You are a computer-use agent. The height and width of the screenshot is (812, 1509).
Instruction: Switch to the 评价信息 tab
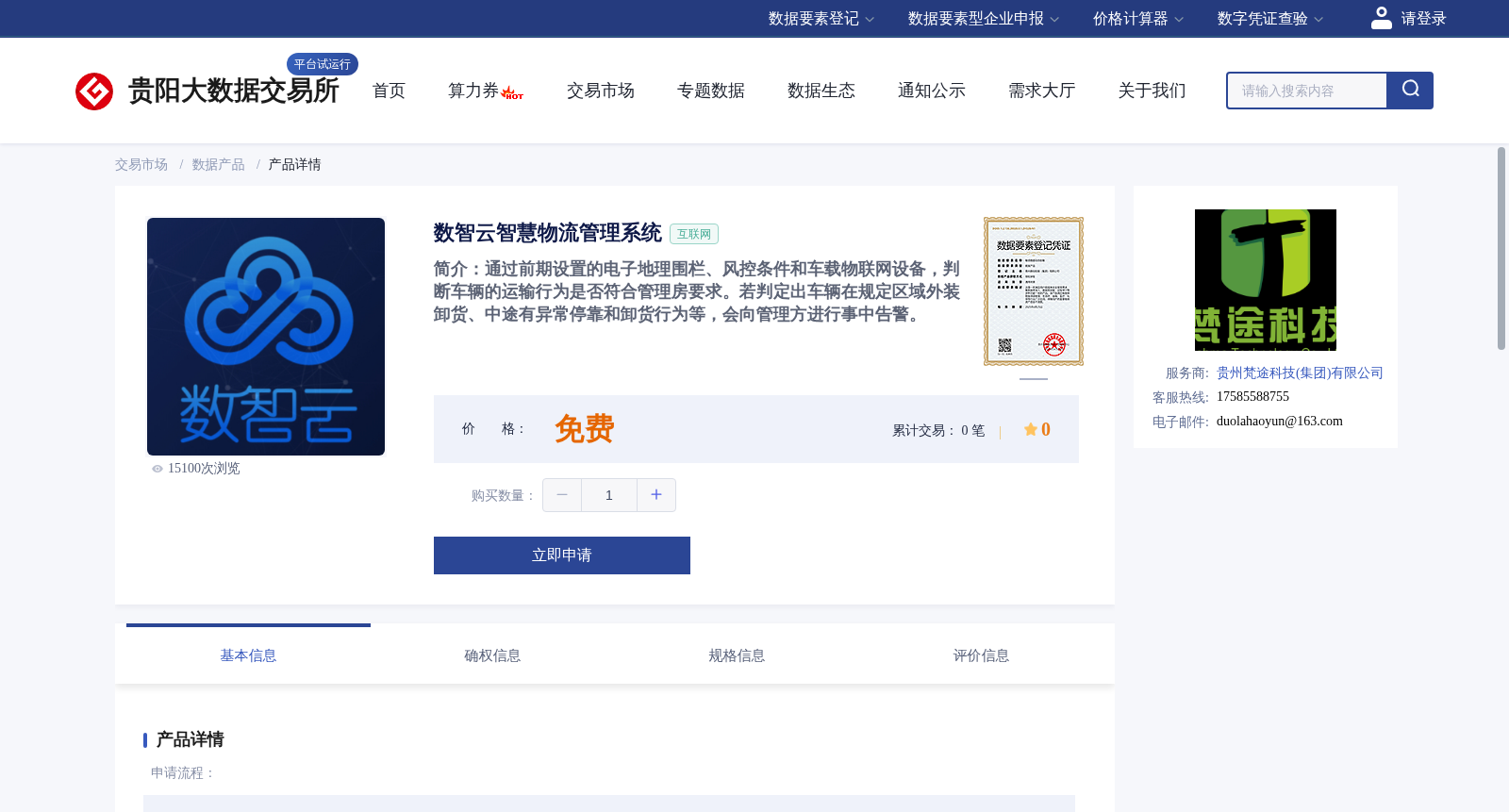click(981, 655)
